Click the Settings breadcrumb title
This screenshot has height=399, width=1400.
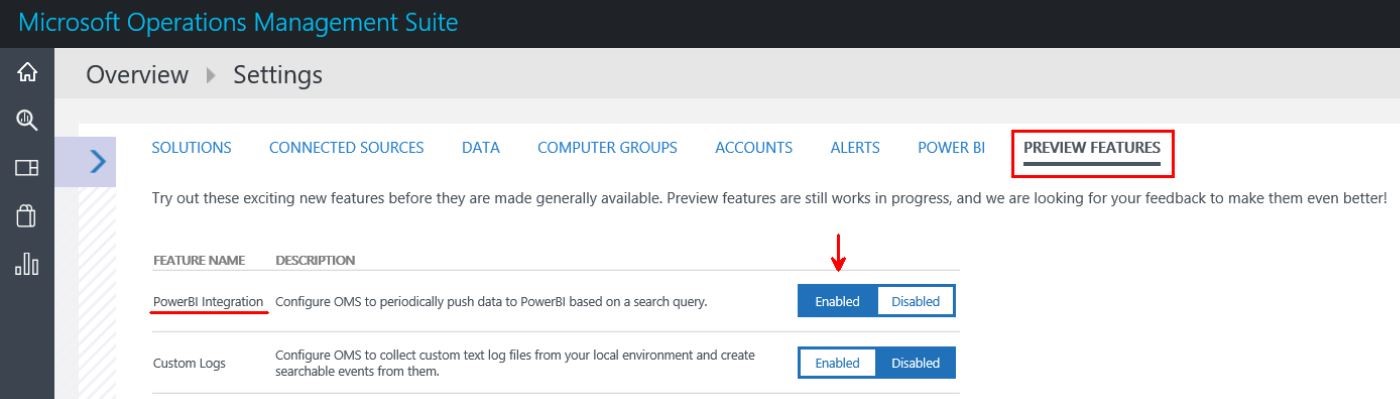click(278, 75)
